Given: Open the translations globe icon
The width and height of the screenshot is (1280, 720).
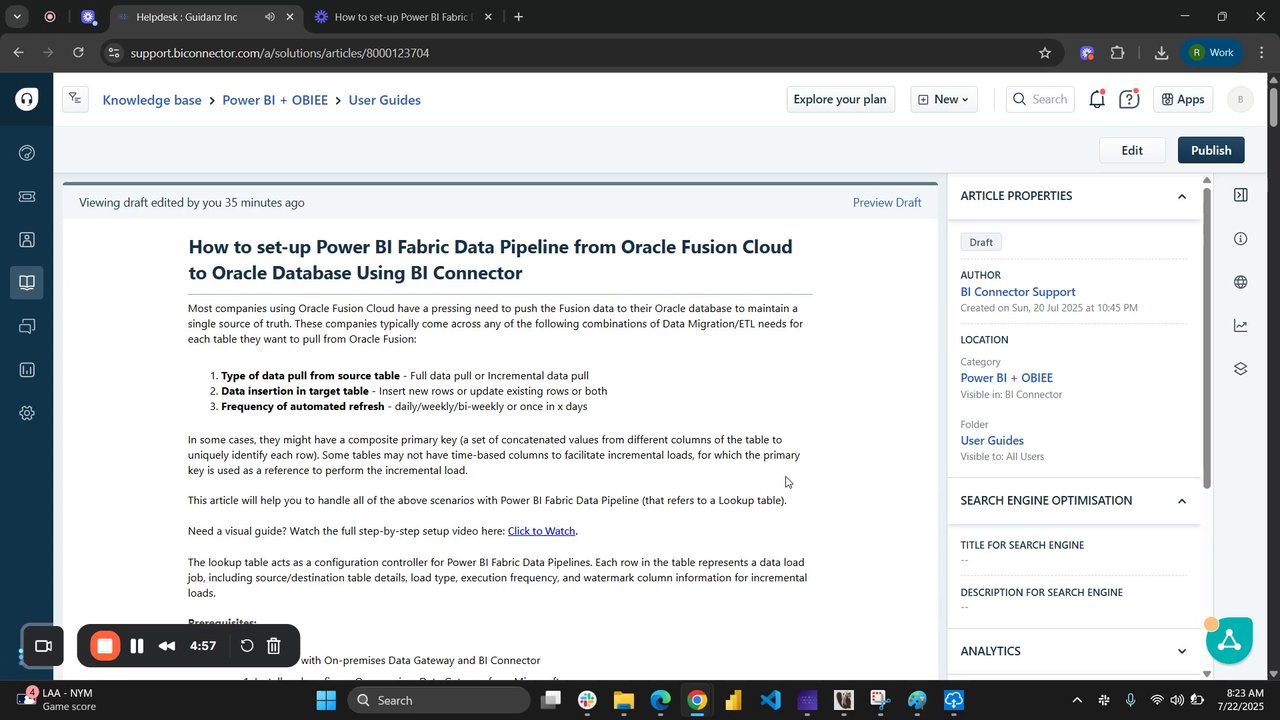Looking at the screenshot, I should pos(1240,282).
